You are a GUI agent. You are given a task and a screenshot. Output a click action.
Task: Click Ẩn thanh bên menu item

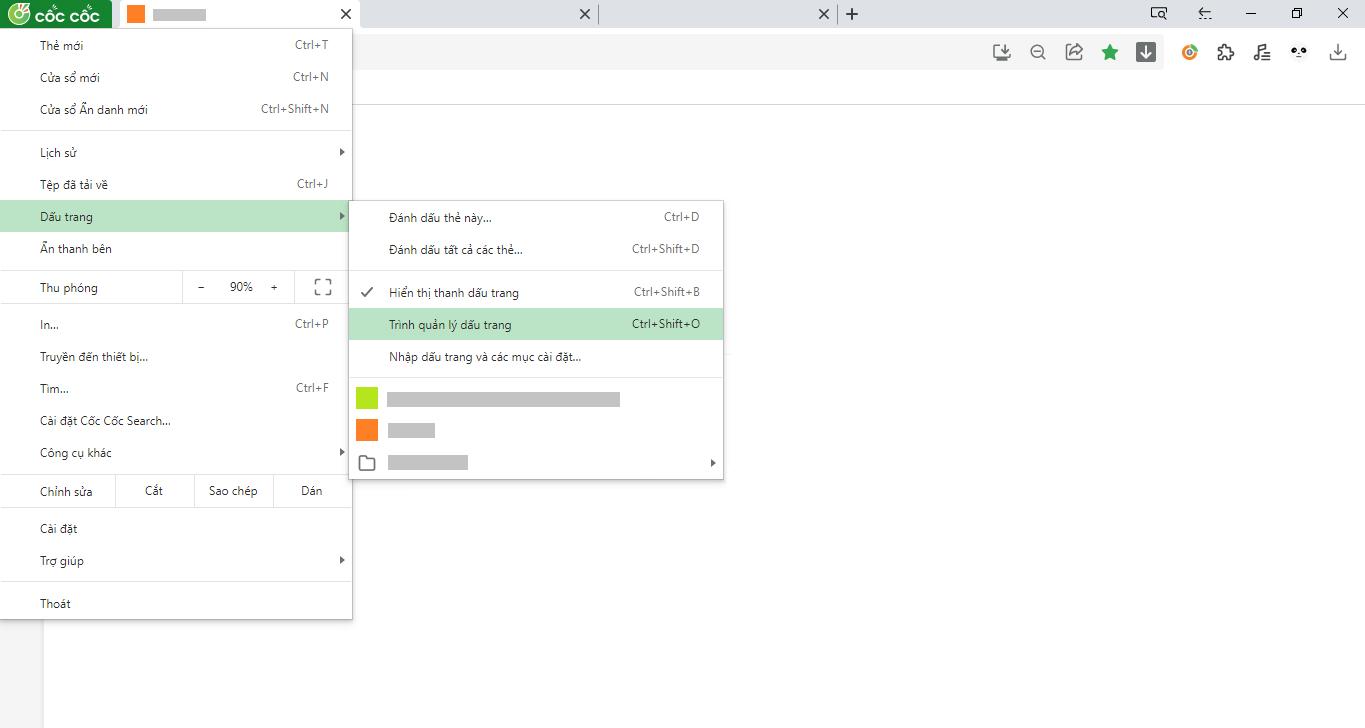176,249
